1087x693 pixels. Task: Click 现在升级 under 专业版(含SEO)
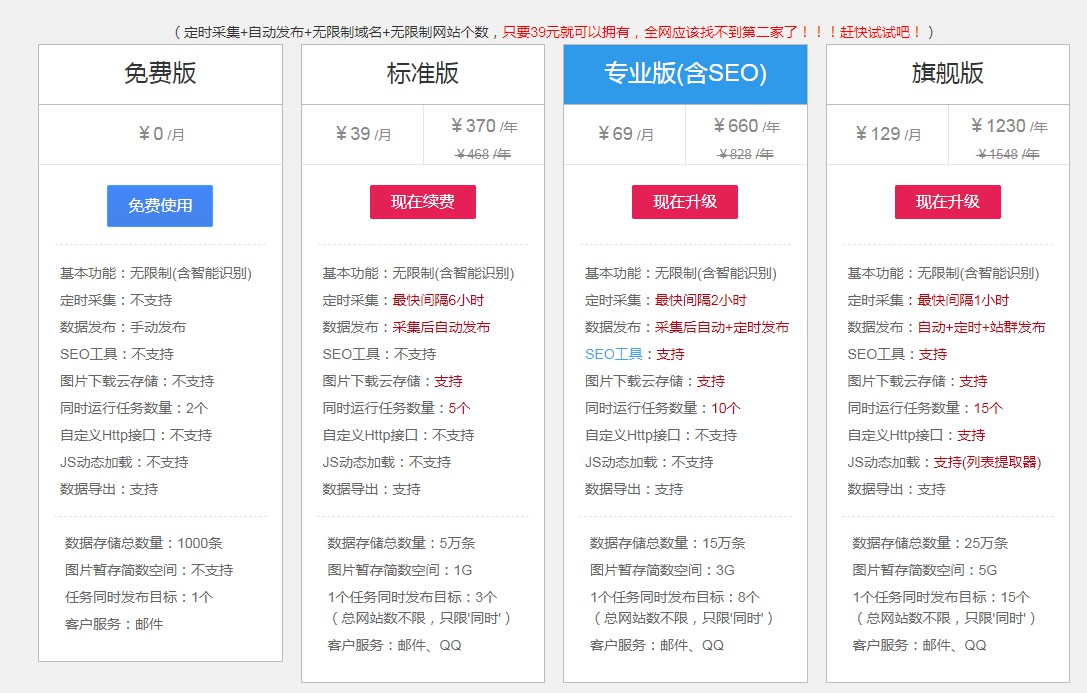(685, 202)
